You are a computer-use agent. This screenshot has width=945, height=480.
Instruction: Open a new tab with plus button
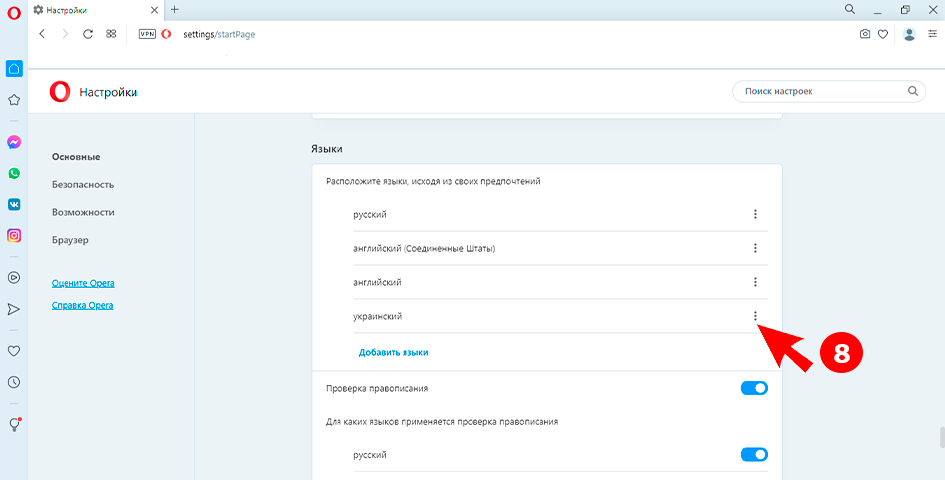(x=175, y=9)
